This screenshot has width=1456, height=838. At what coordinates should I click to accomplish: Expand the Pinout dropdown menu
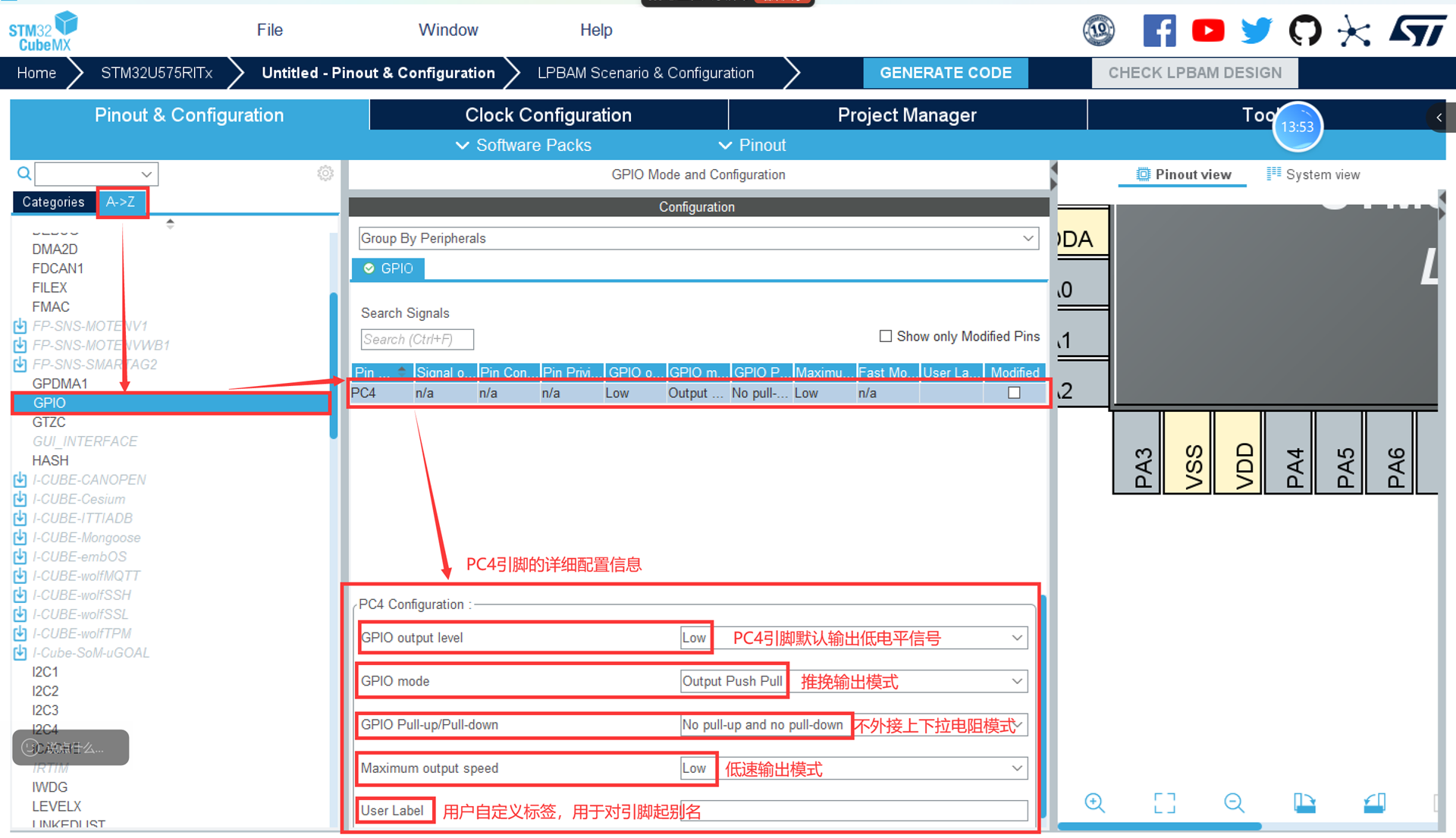(x=752, y=145)
